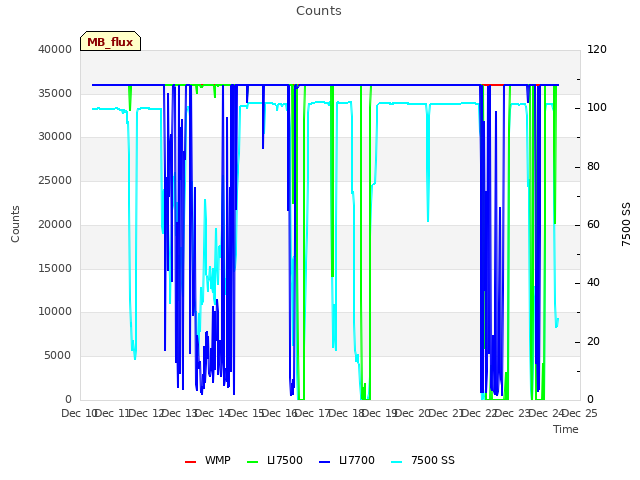
Task: Click the red WMP legend swatch
Action: pos(190,462)
